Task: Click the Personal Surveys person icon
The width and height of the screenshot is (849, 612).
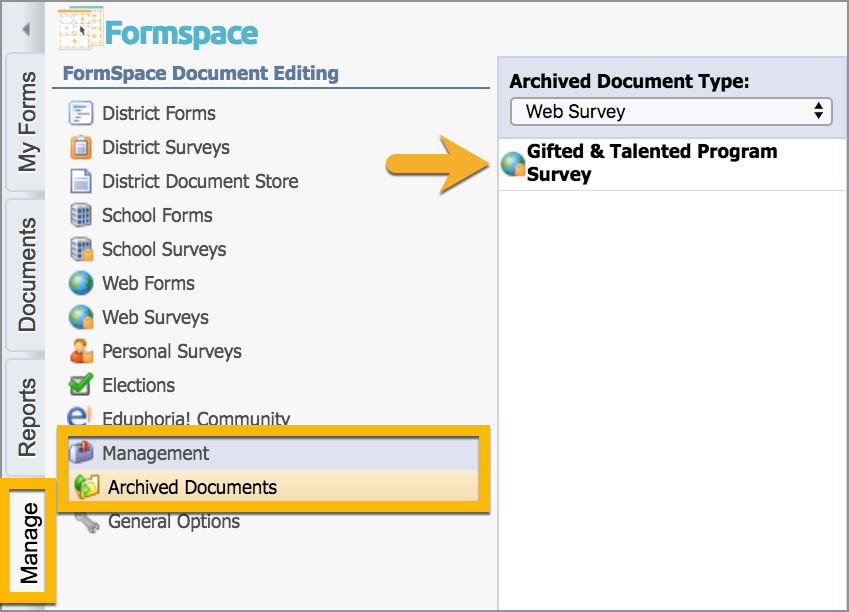Action: 81,351
